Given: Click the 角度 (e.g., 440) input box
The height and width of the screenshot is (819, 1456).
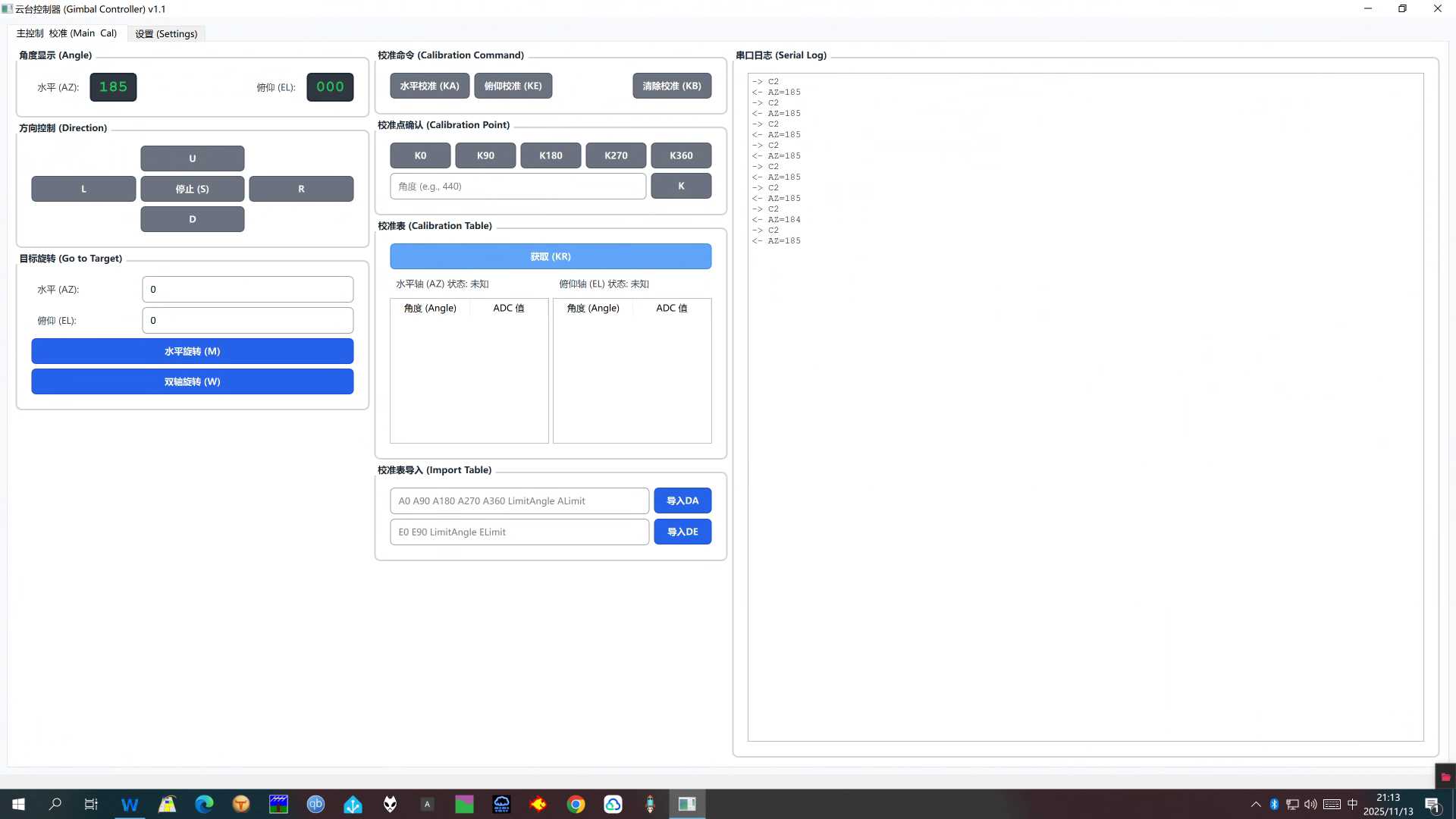Looking at the screenshot, I should 518,187.
